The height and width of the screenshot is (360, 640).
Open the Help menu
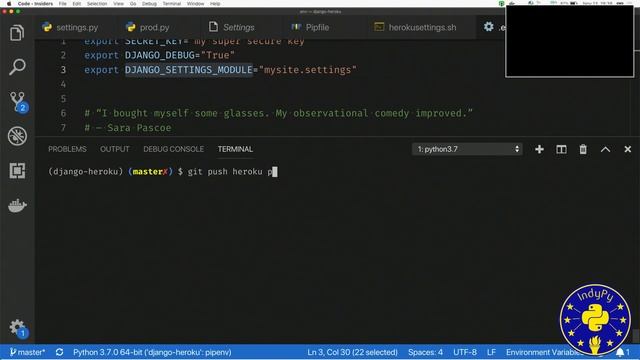(x=215, y=4)
